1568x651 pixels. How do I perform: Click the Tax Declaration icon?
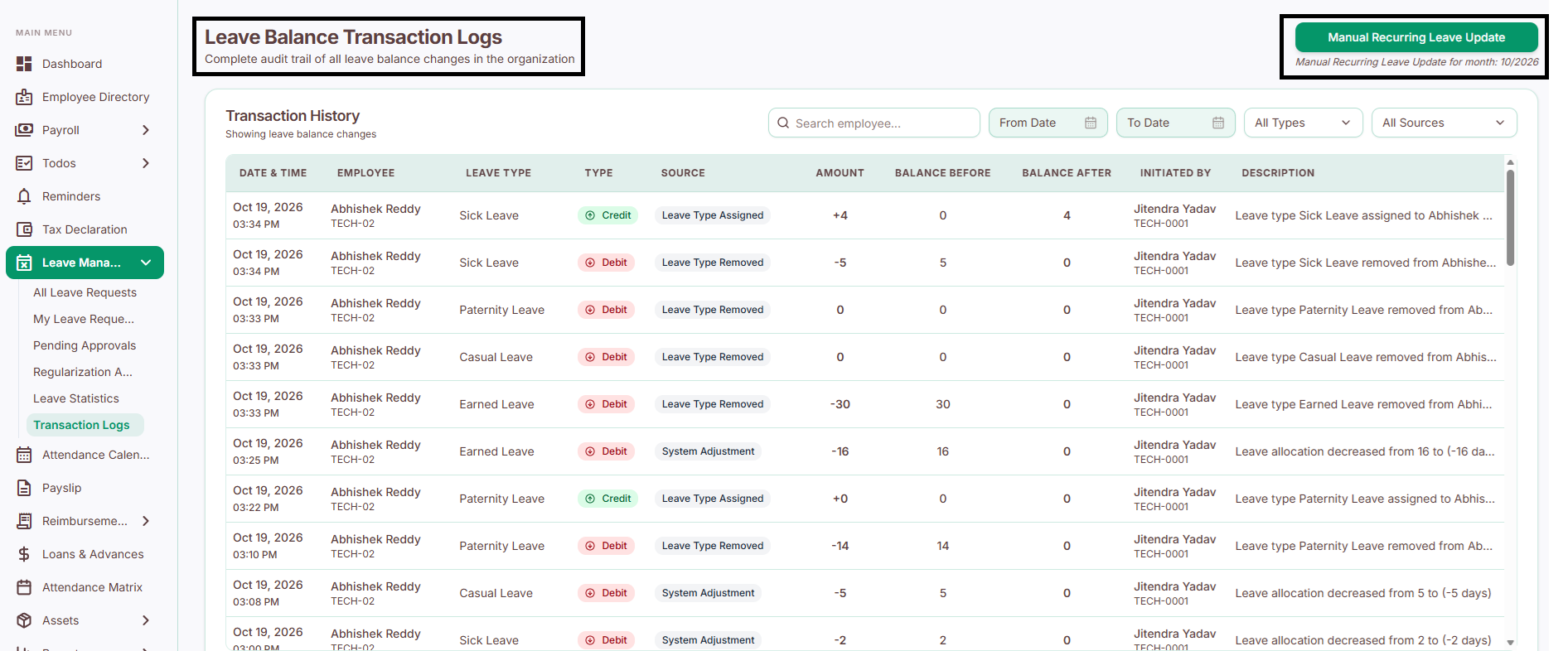pyautogui.click(x=24, y=229)
